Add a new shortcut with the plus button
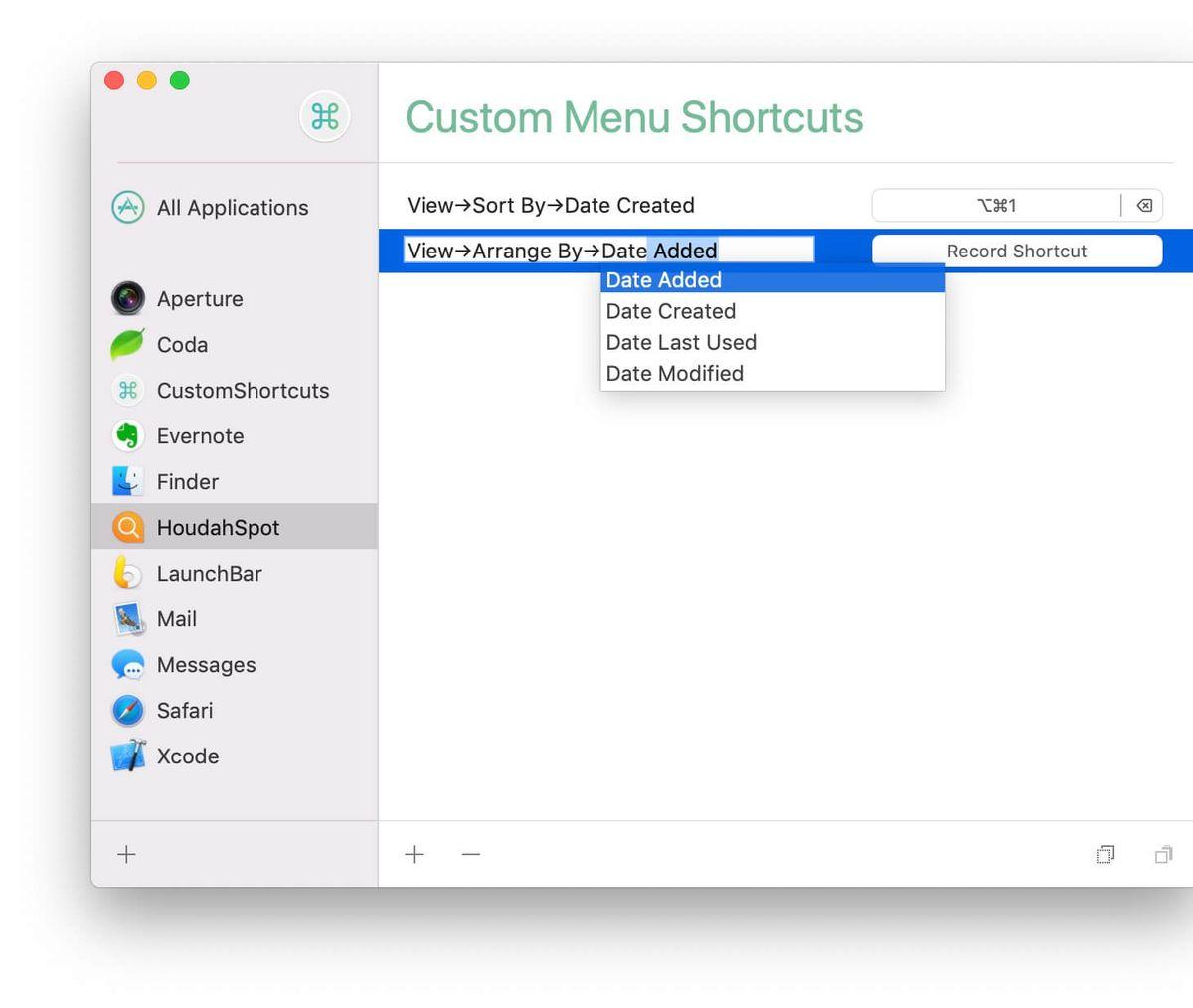The image size is (1193, 1008). pyautogui.click(x=414, y=854)
